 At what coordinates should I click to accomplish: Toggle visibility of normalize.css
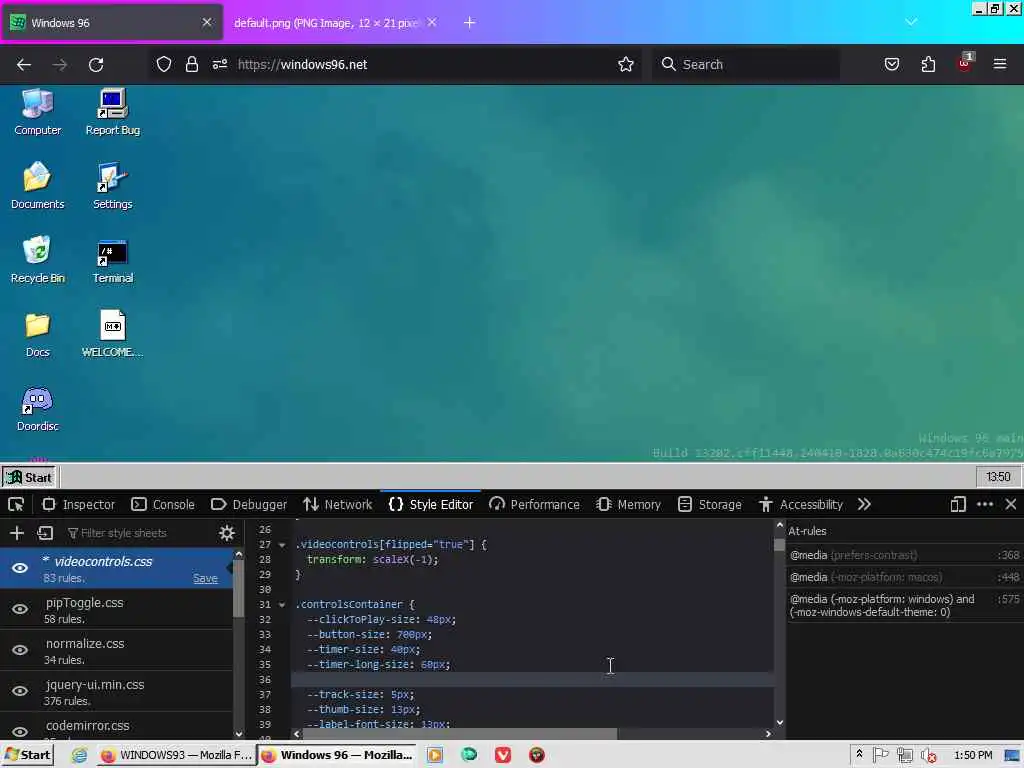click(20, 650)
